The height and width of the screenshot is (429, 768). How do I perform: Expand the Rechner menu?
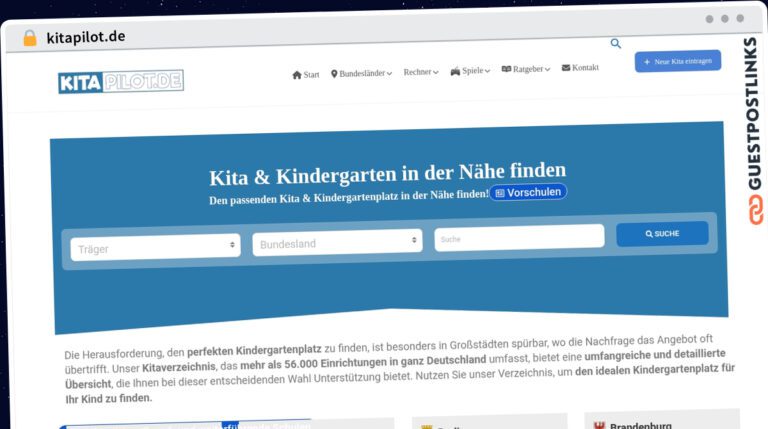click(x=421, y=72)
